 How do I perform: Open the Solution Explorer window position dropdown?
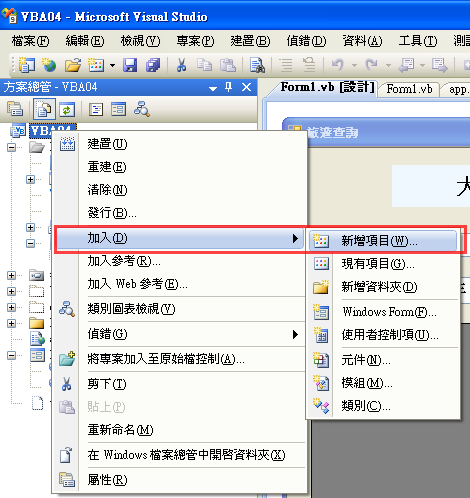coord(213,88)
